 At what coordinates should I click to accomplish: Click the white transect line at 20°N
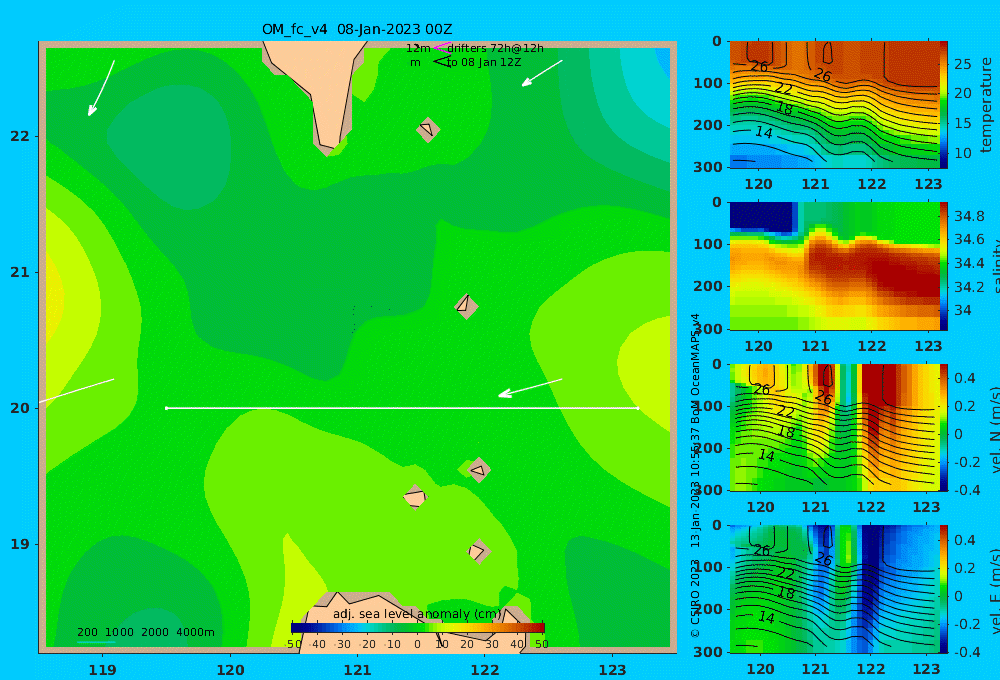pos(402,408)
